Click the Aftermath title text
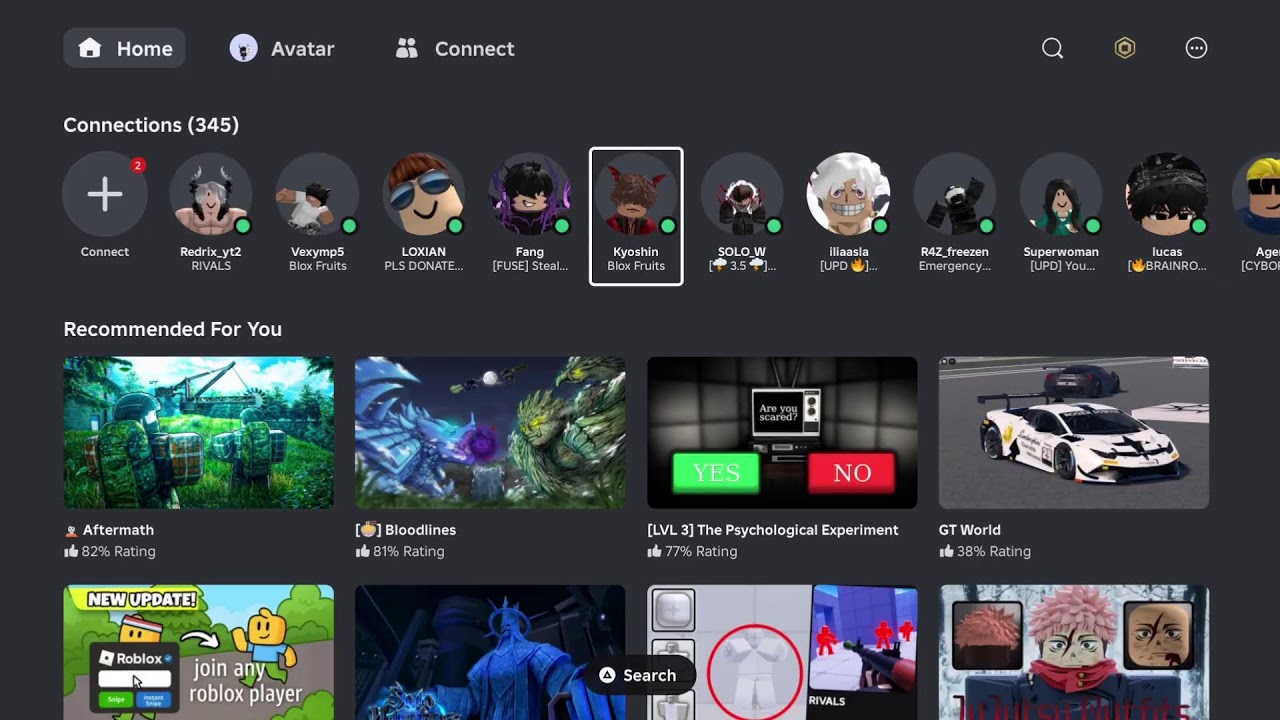 click(118, 530)
